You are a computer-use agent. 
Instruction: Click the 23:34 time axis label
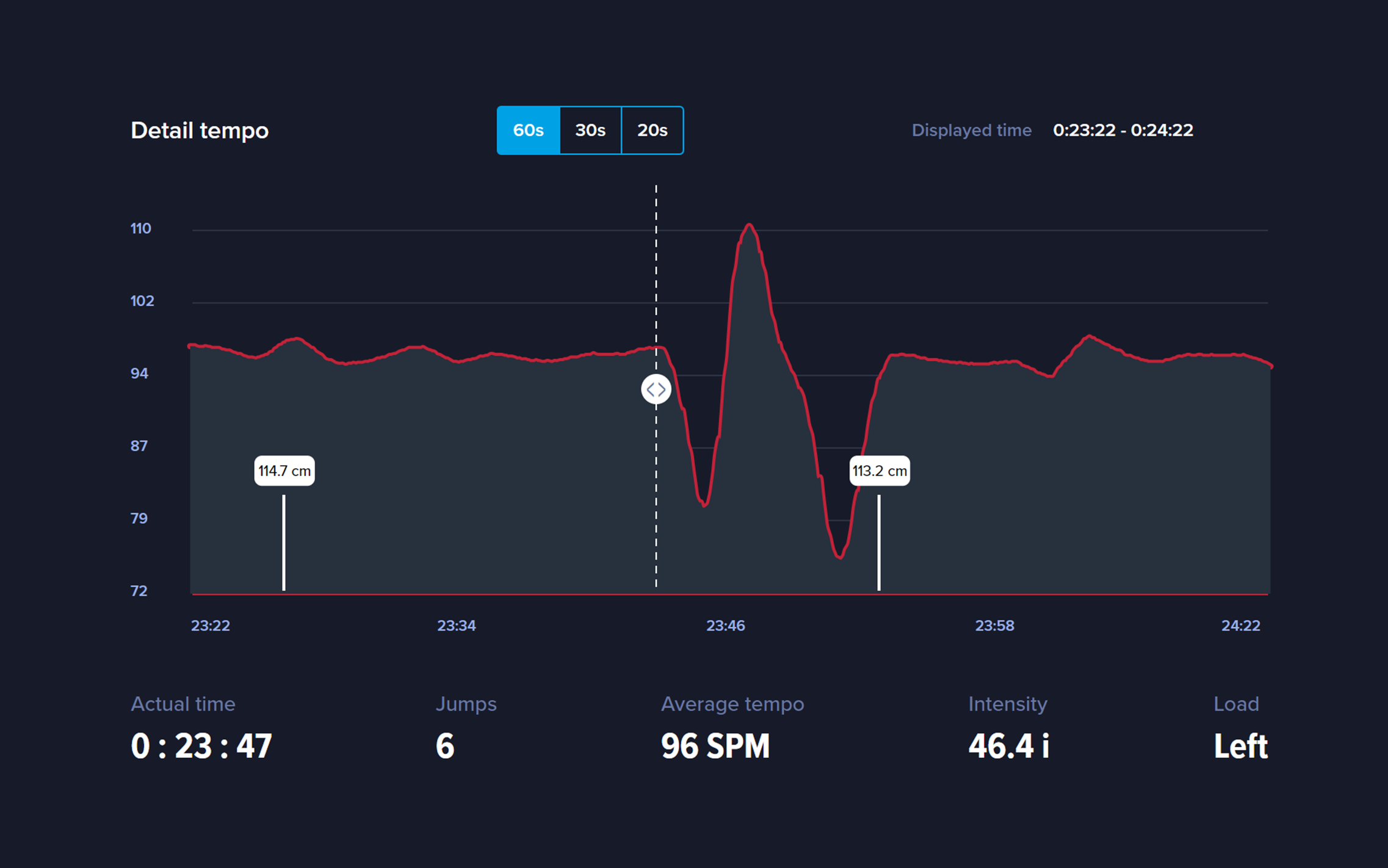tap(456, 626)
